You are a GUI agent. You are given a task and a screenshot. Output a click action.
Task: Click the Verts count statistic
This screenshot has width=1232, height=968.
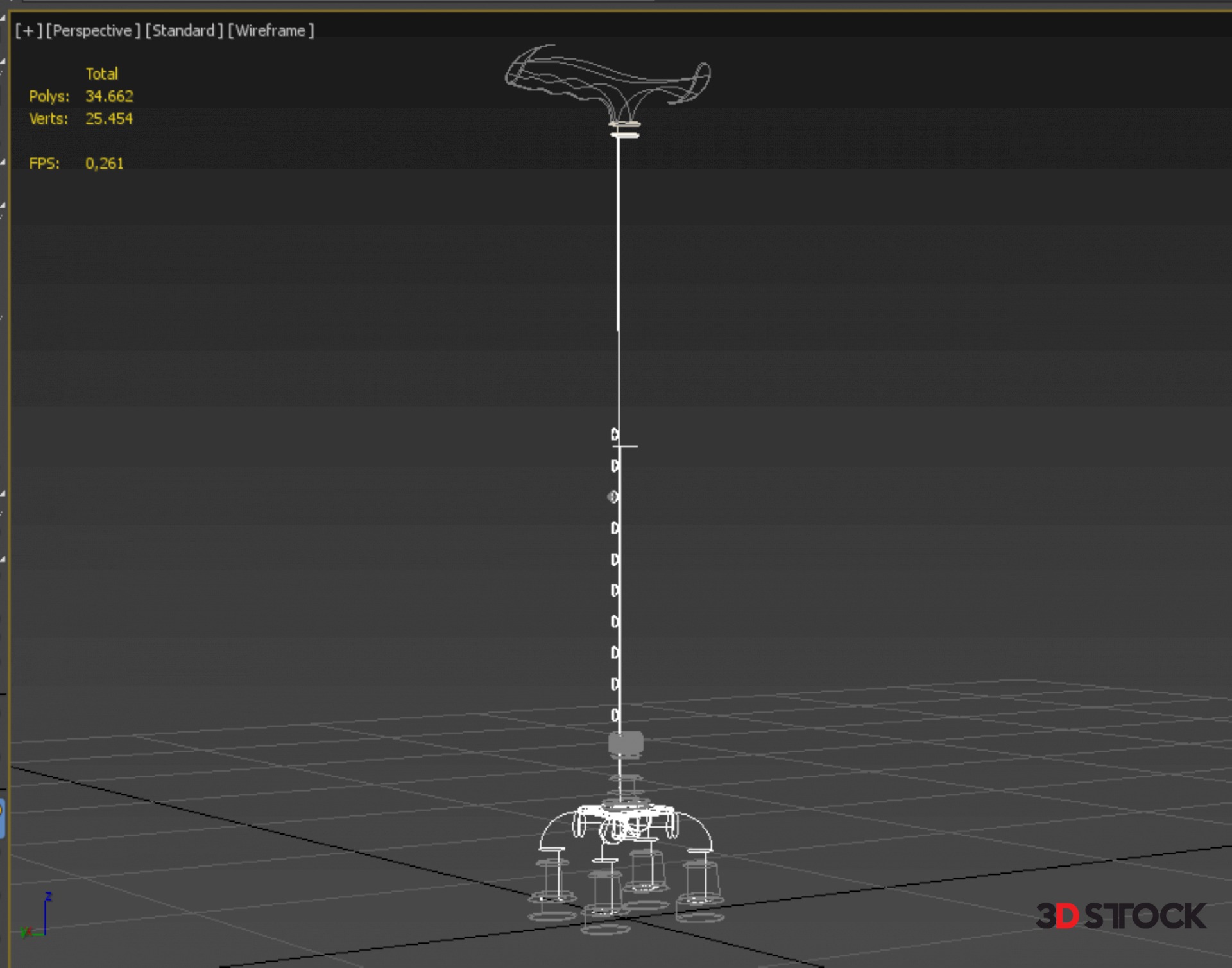click(108, 119)
